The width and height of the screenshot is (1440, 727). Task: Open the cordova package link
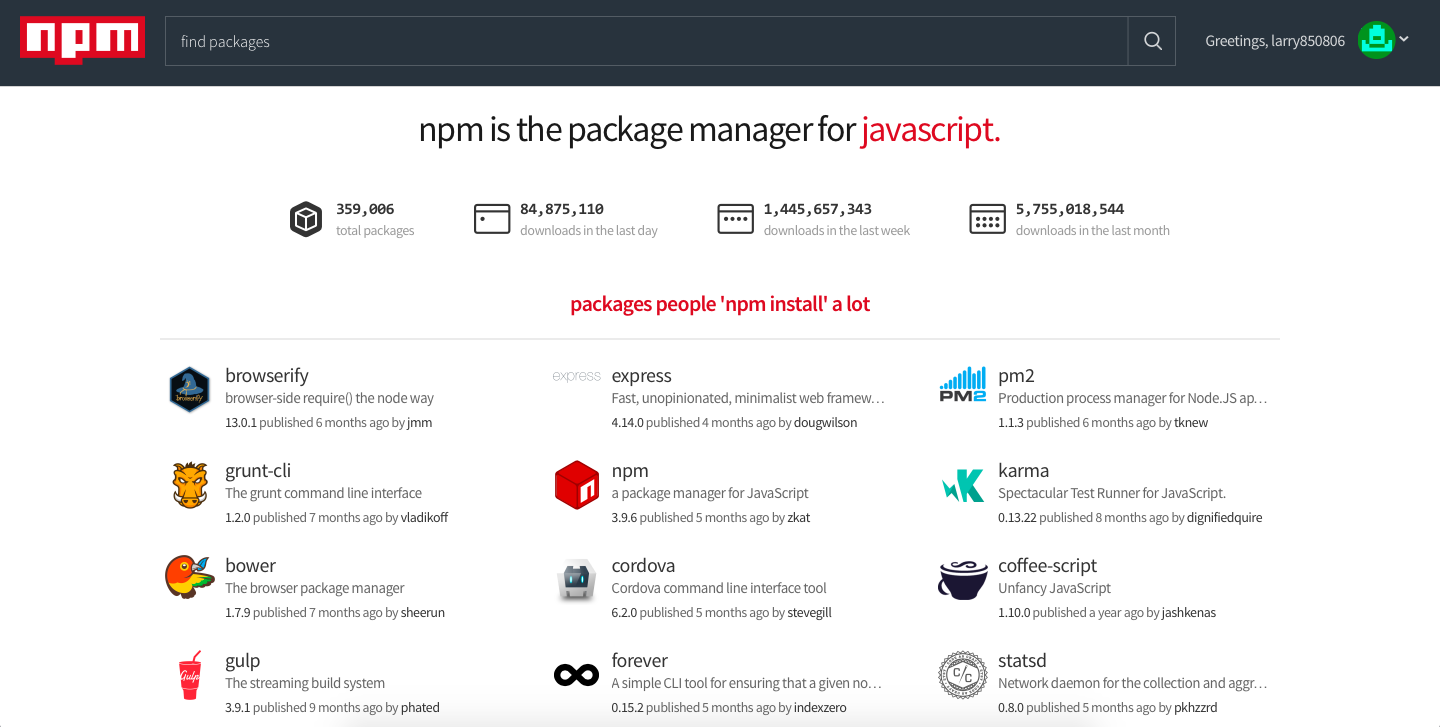(643, 566)
